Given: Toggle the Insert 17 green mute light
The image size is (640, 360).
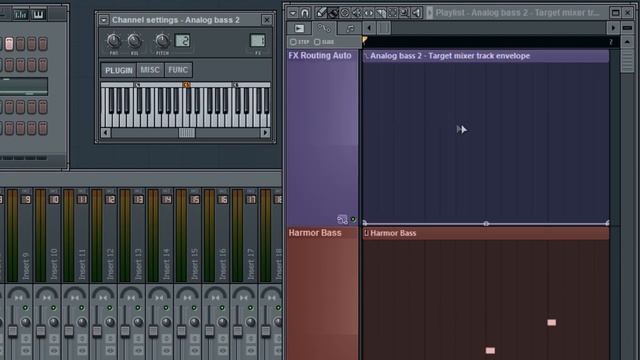Looking at the screenshot, I should pos(250,308).
